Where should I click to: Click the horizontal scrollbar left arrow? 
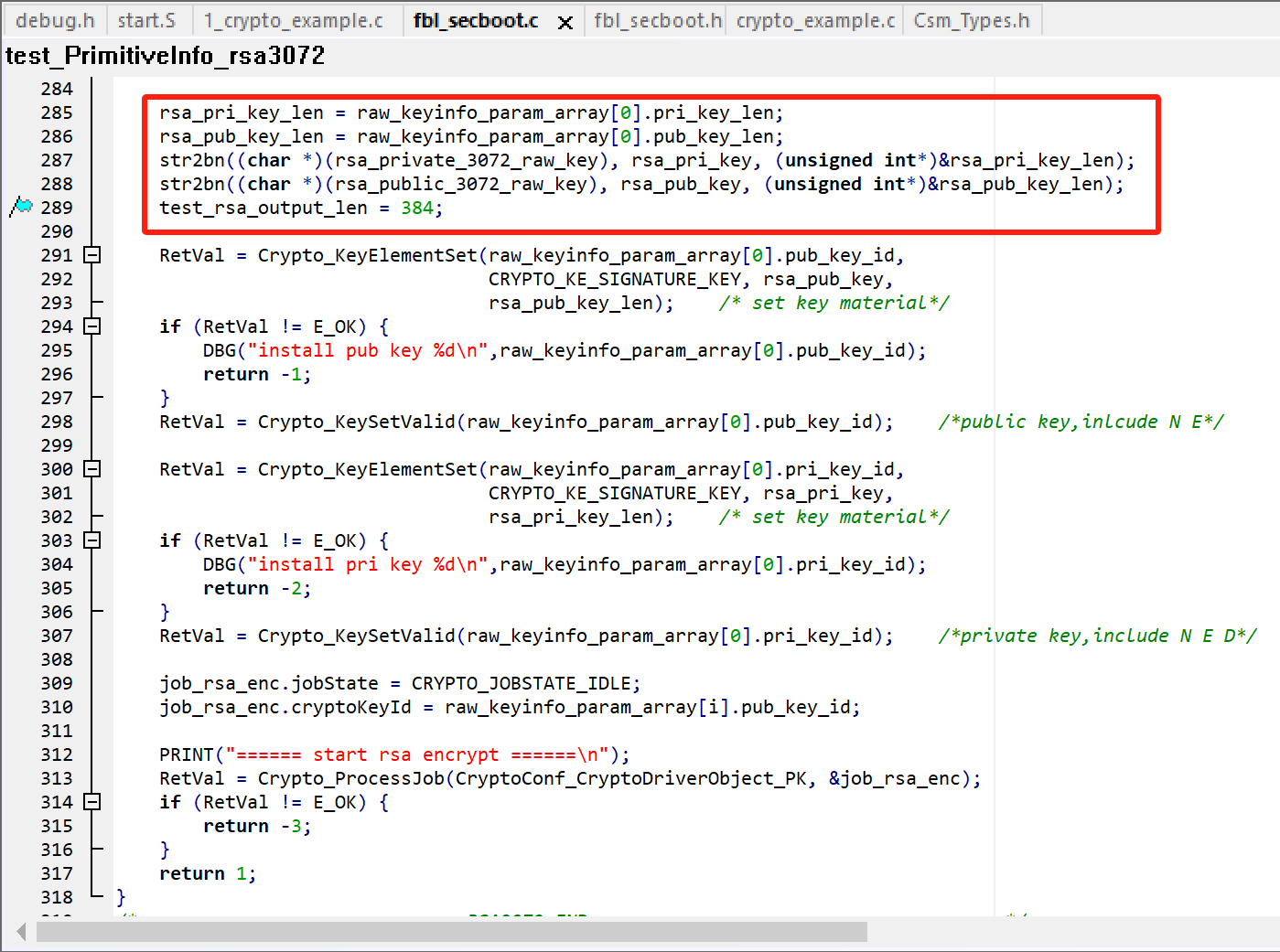[x=20, y=932]
